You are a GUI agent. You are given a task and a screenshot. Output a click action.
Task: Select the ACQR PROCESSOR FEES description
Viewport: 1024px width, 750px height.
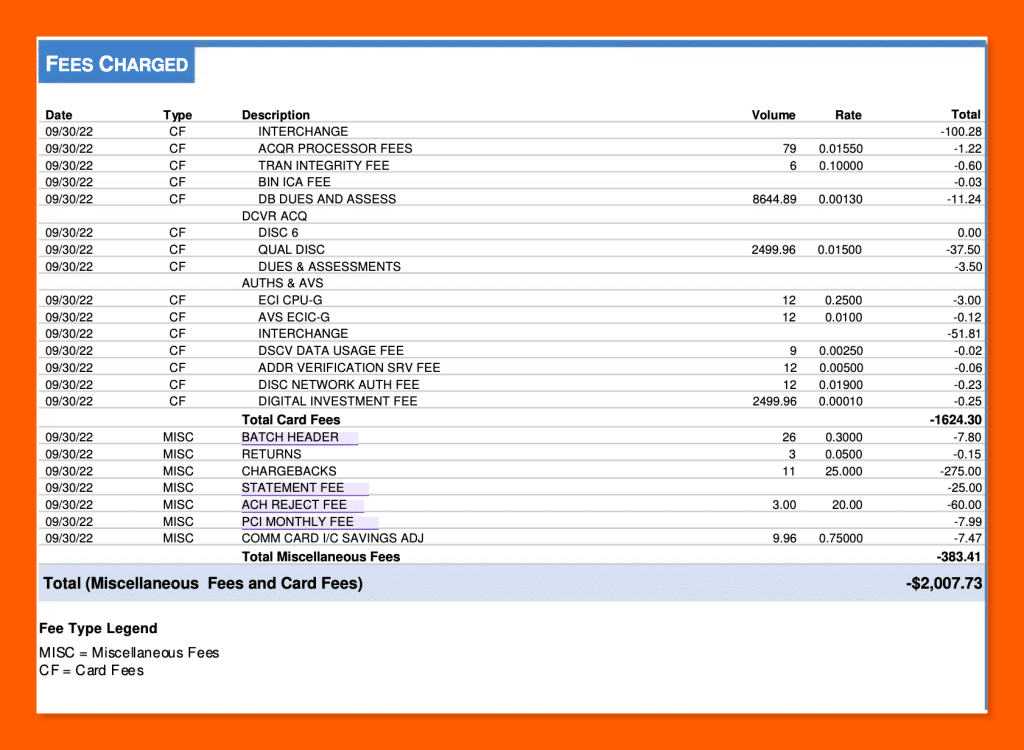click(335, 148)
